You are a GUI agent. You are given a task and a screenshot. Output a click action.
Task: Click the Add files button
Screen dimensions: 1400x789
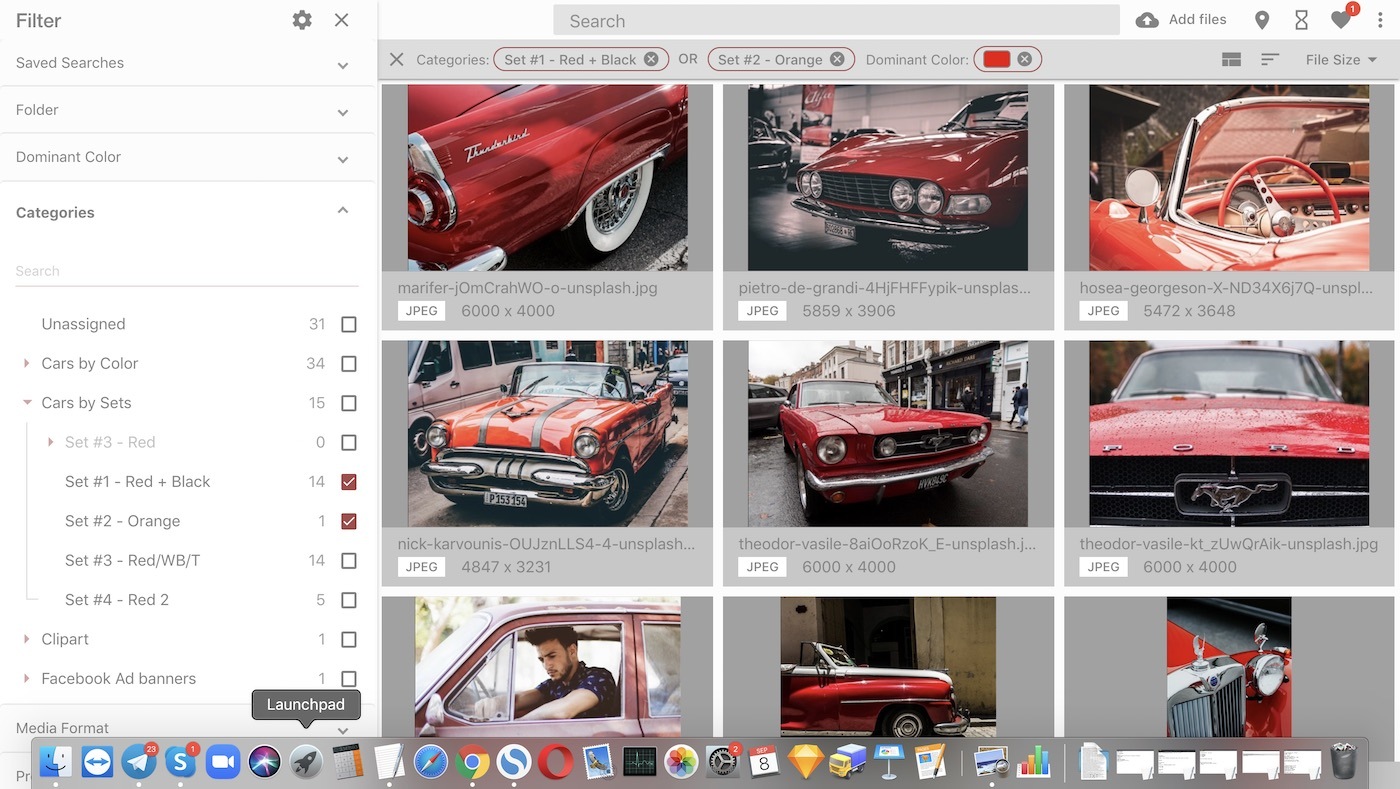coord(1181,20)
